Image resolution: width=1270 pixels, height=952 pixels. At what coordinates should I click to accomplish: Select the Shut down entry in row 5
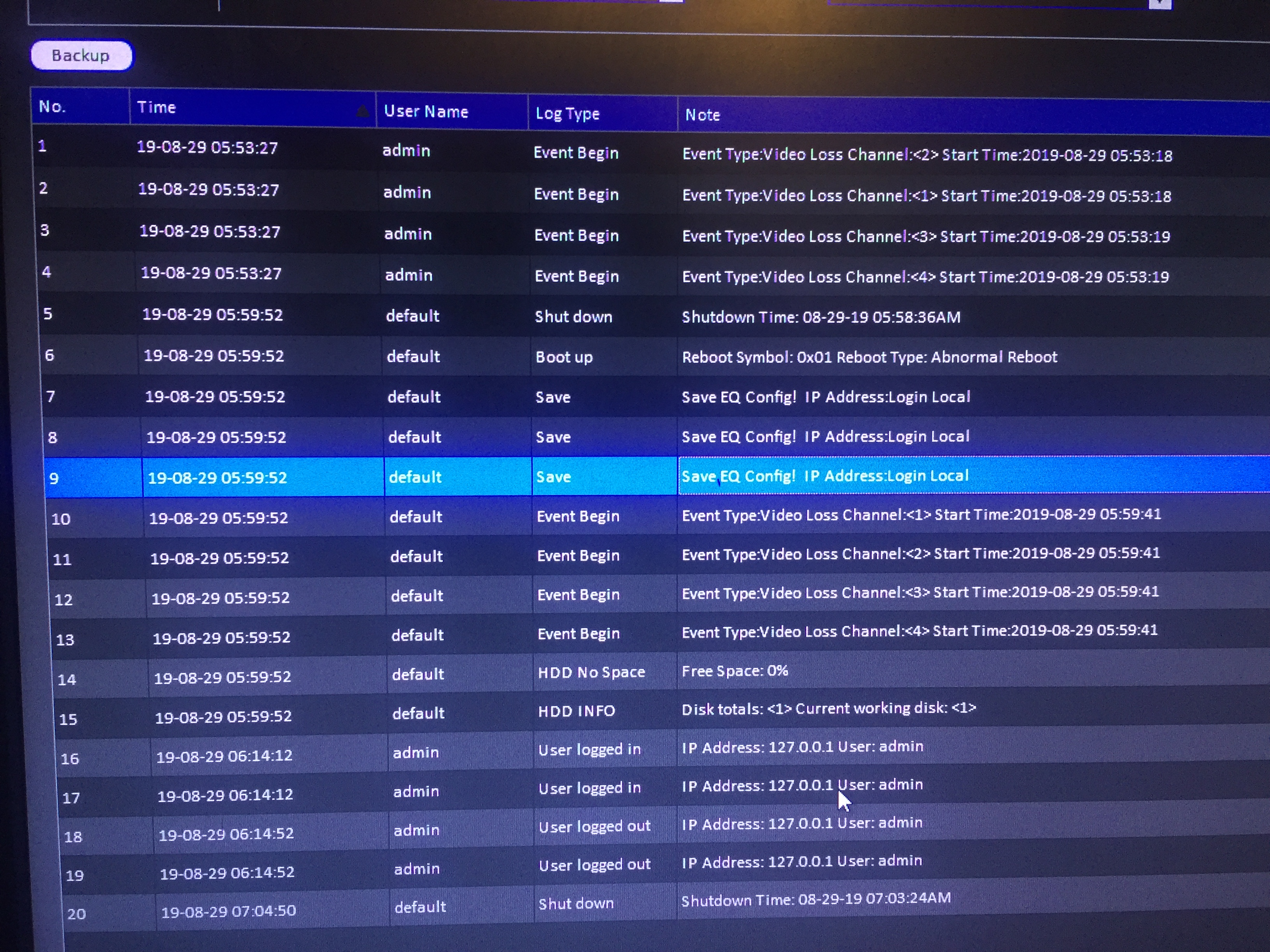pyautogui.click(x=573, y=316)
